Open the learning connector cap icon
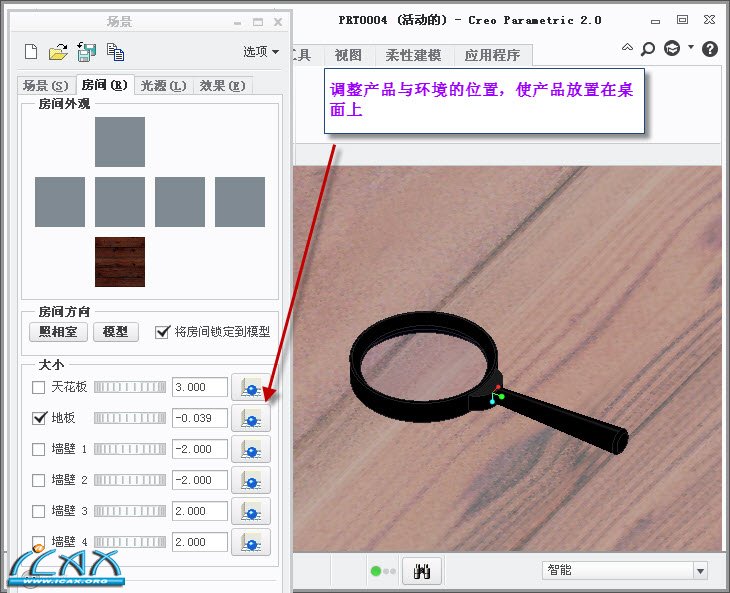 coord(672,48)
